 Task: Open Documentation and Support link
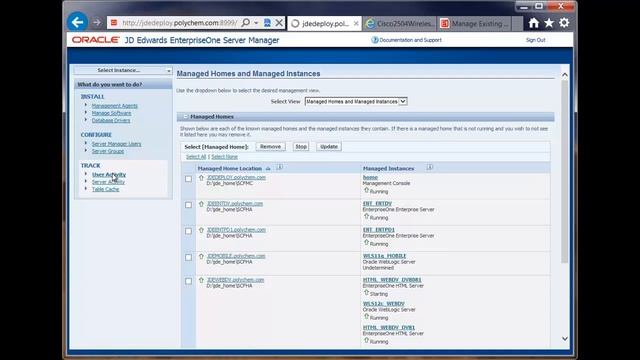click(410, 40)
